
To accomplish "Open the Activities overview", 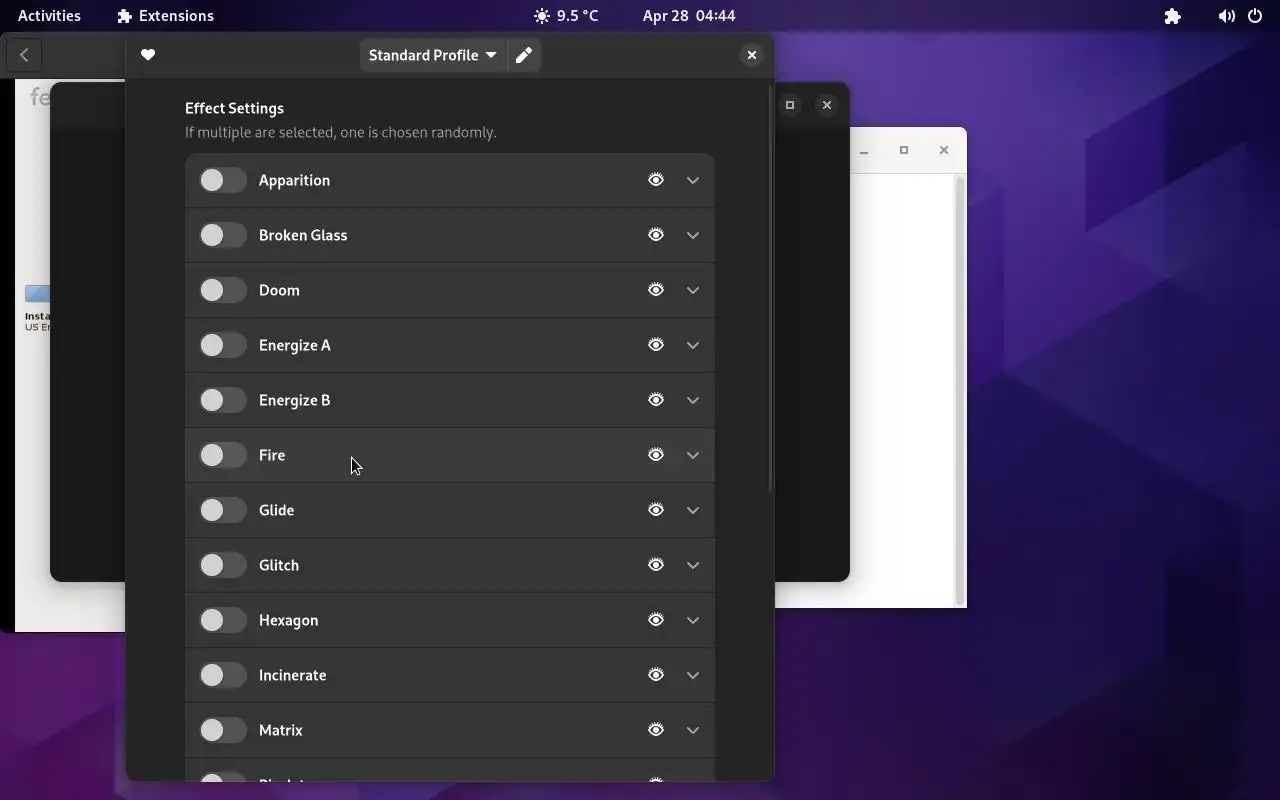I will [49, 16].
